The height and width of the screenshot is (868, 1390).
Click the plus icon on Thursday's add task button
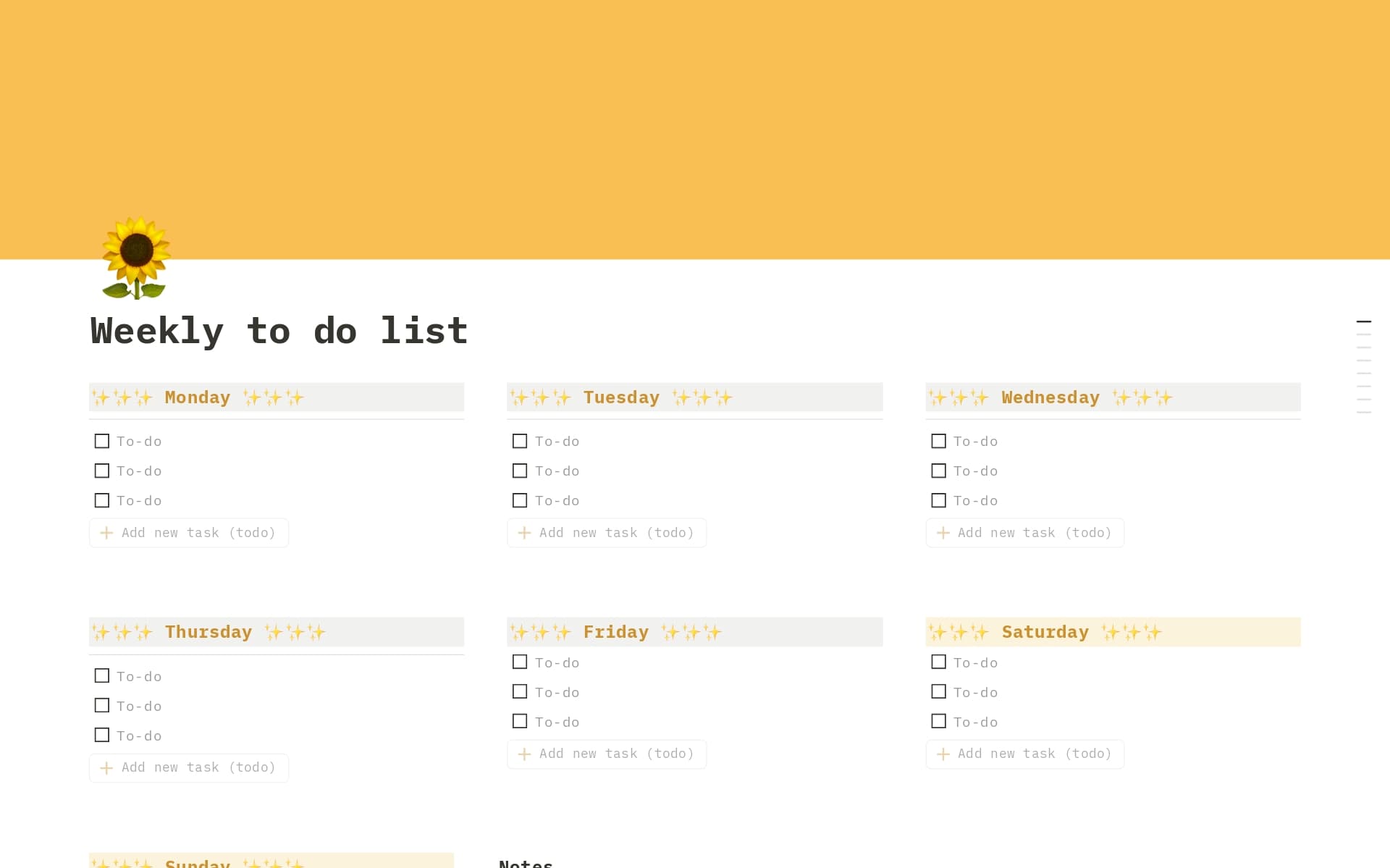[x=106, y=767]
